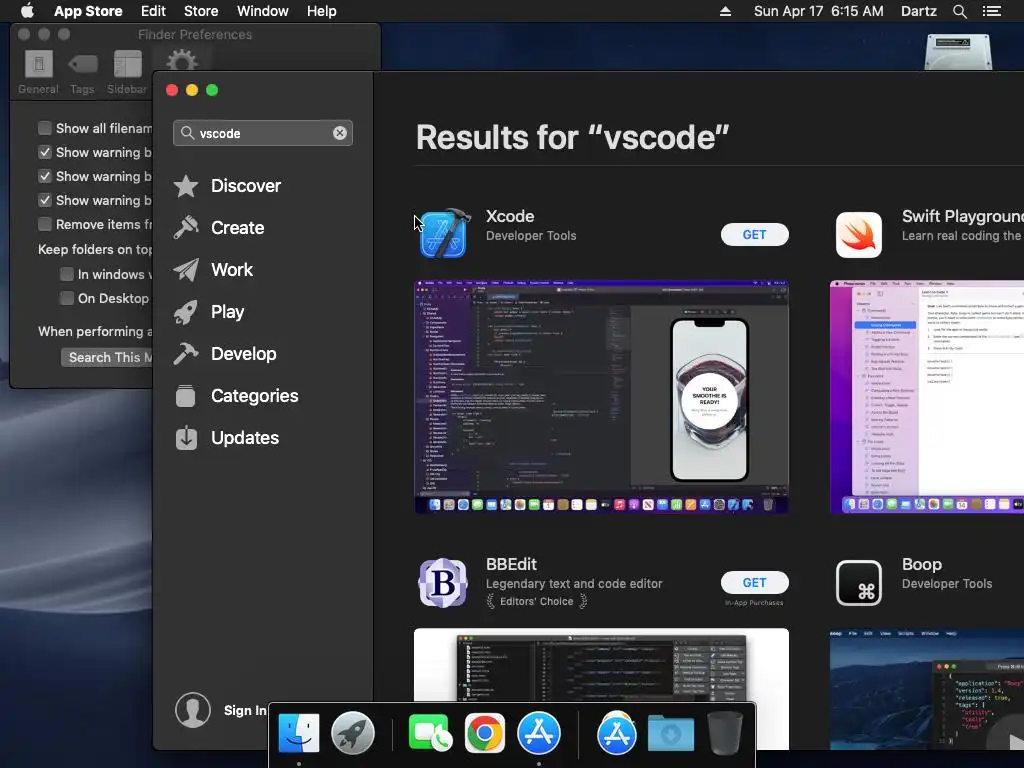Open the Trash in the Dock
Viewport: 1024px width, 768px height.
[725, 733]
